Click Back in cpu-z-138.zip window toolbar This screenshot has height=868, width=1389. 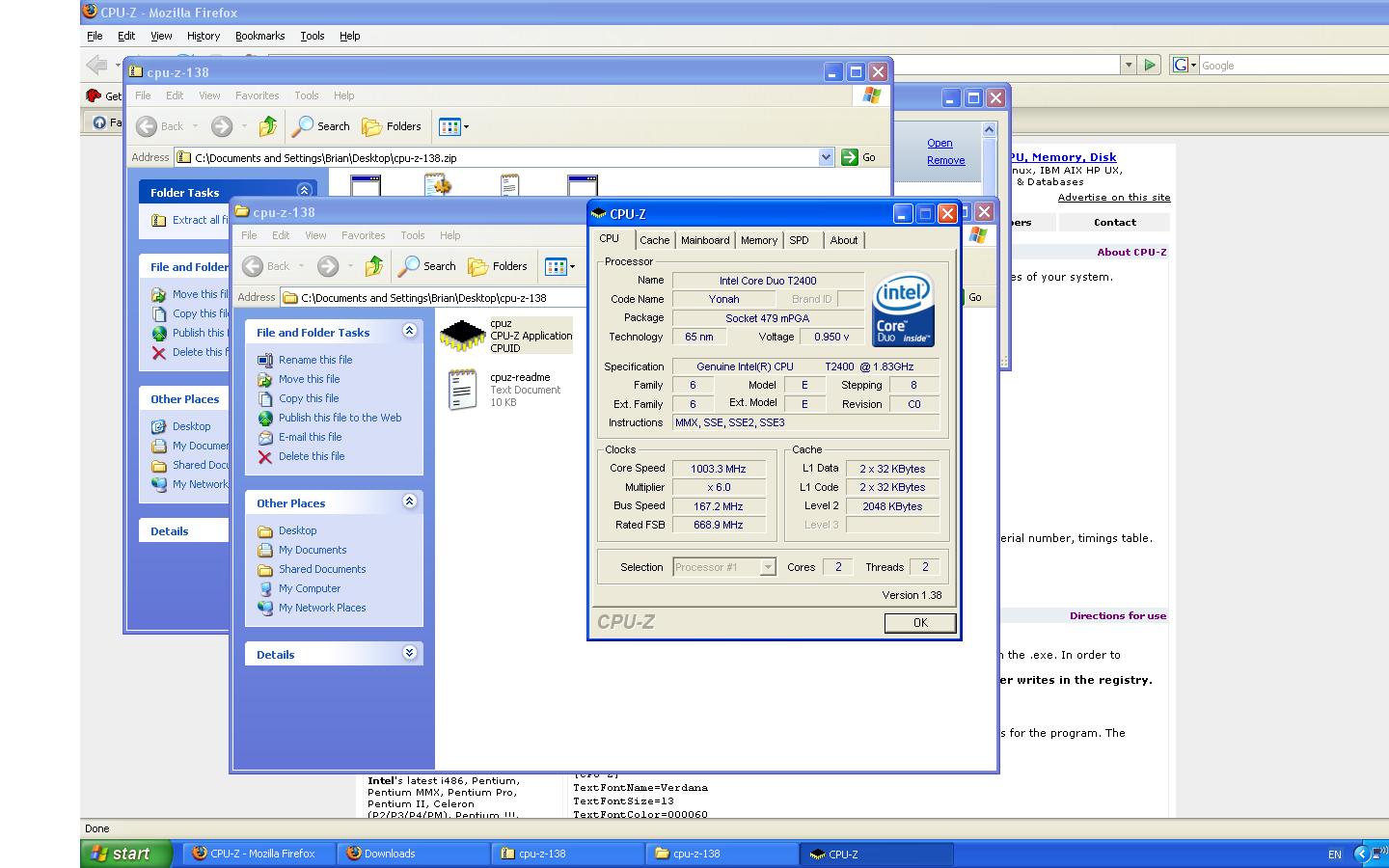tap(160, 126)
